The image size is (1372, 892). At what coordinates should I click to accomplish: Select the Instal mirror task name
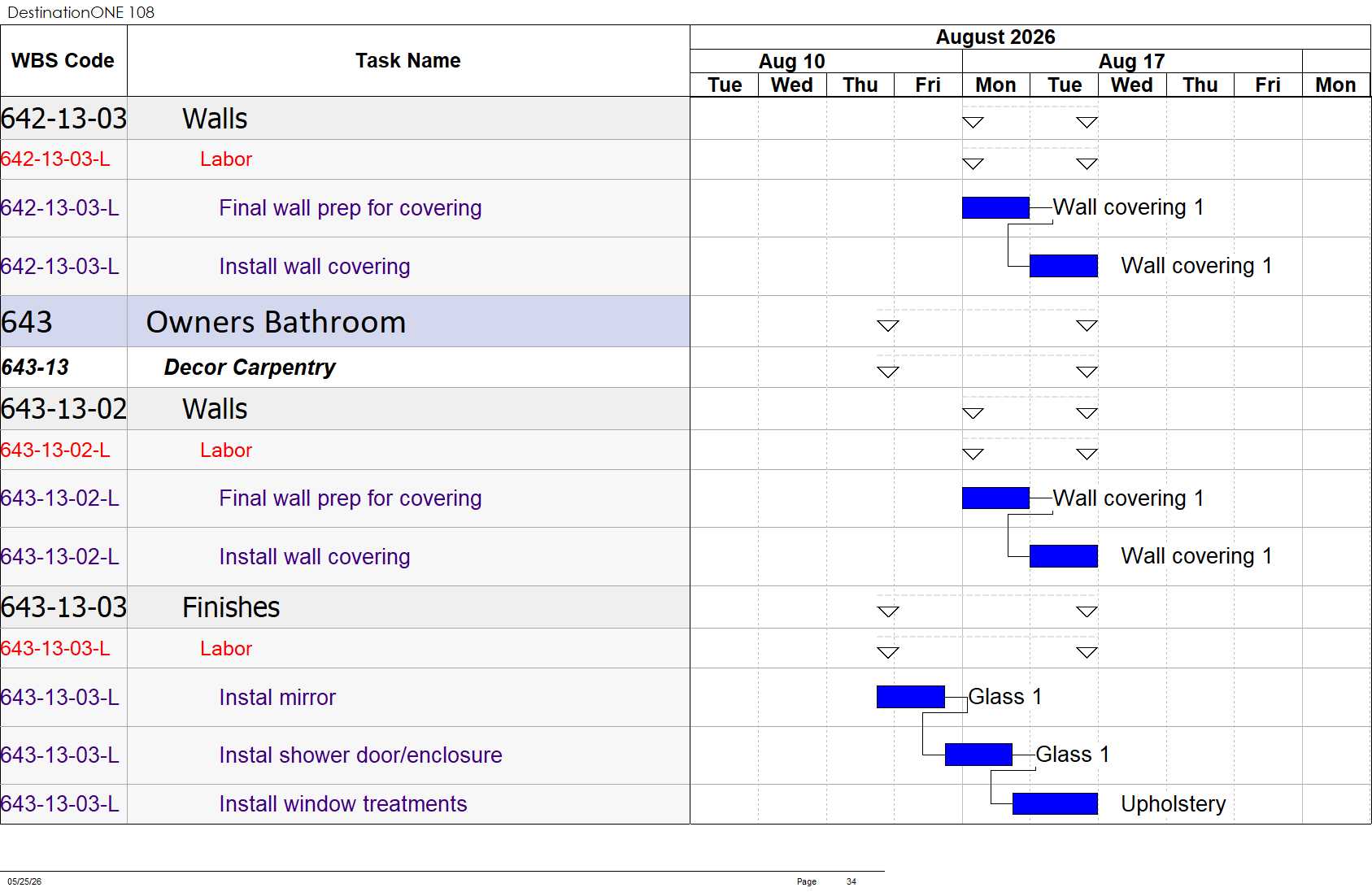click(x=277, y=698)
